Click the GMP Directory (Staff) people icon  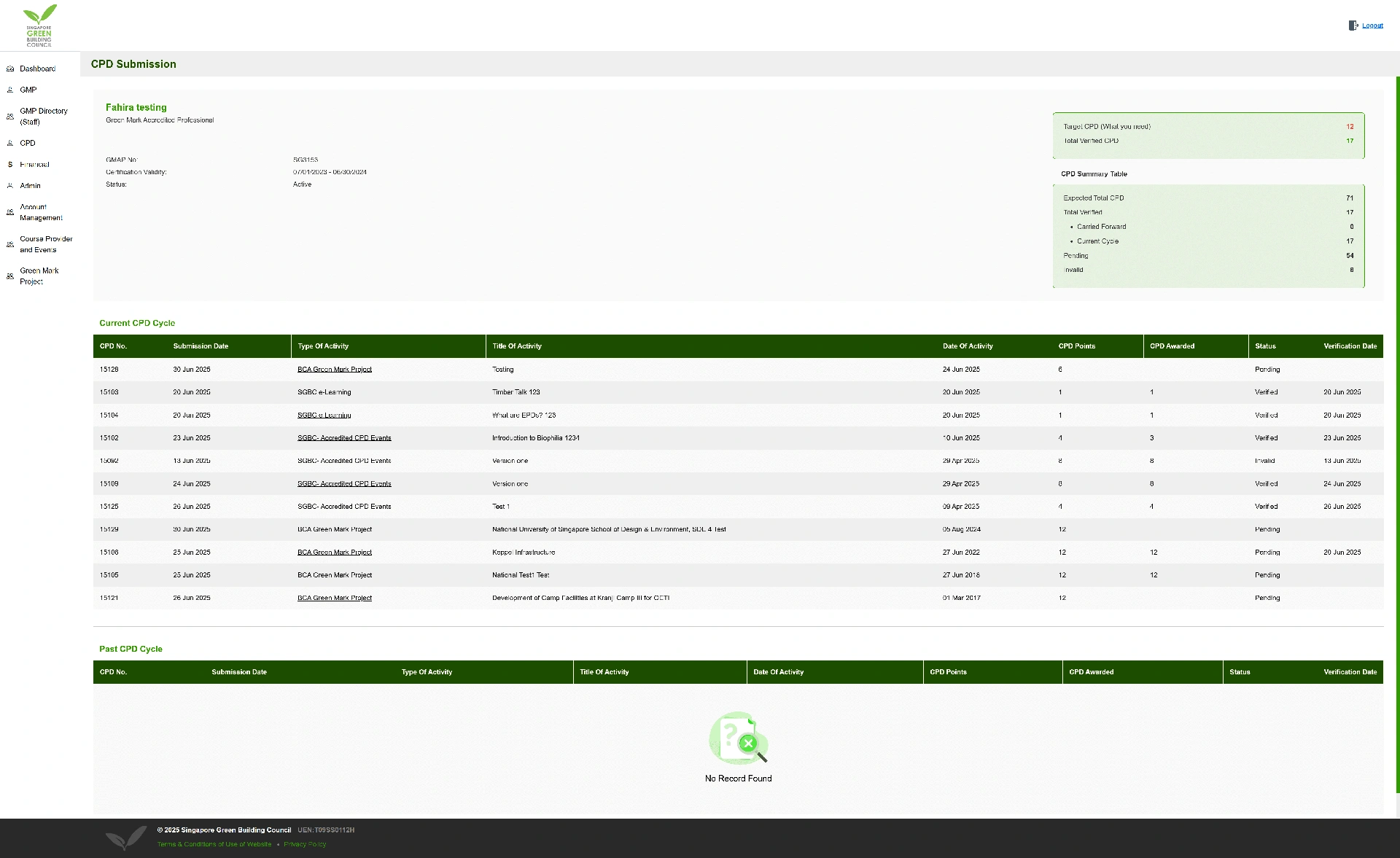(x=10, y=117)
